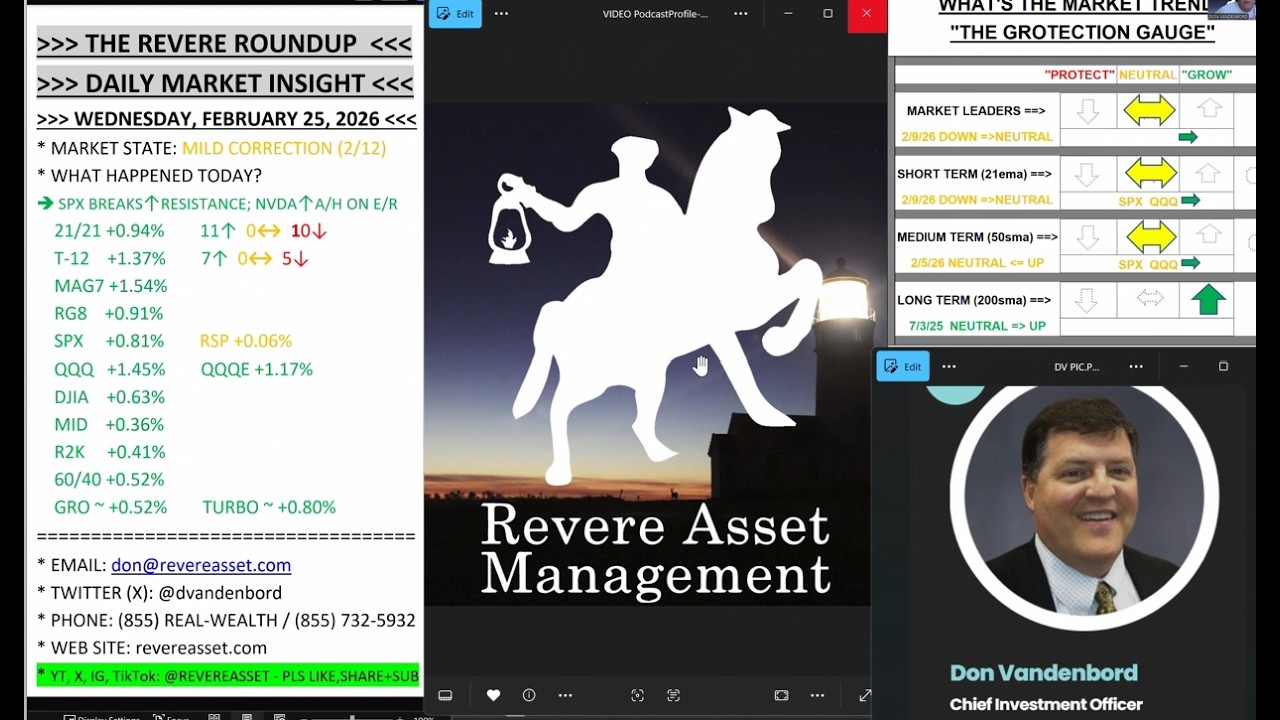Click the fit-to-window icon in Photos
Image resolution: width=1280 pixels, height=720 pixels.
781,695
